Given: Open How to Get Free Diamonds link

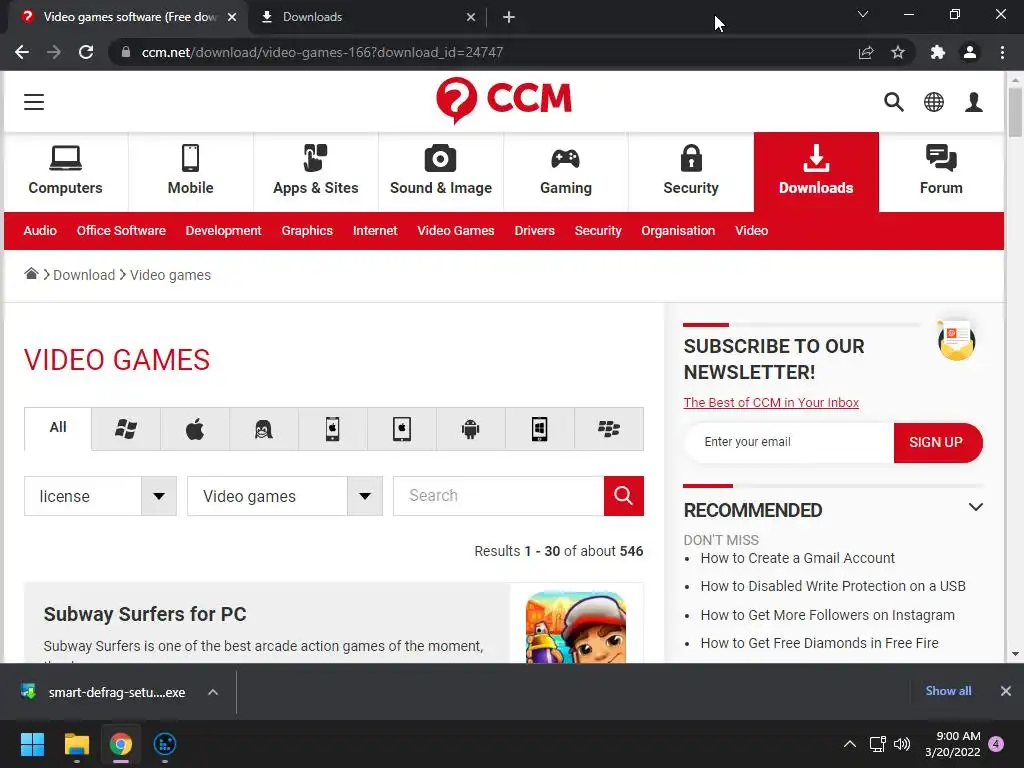Looking at the screenshot, I should click(820, 643).
